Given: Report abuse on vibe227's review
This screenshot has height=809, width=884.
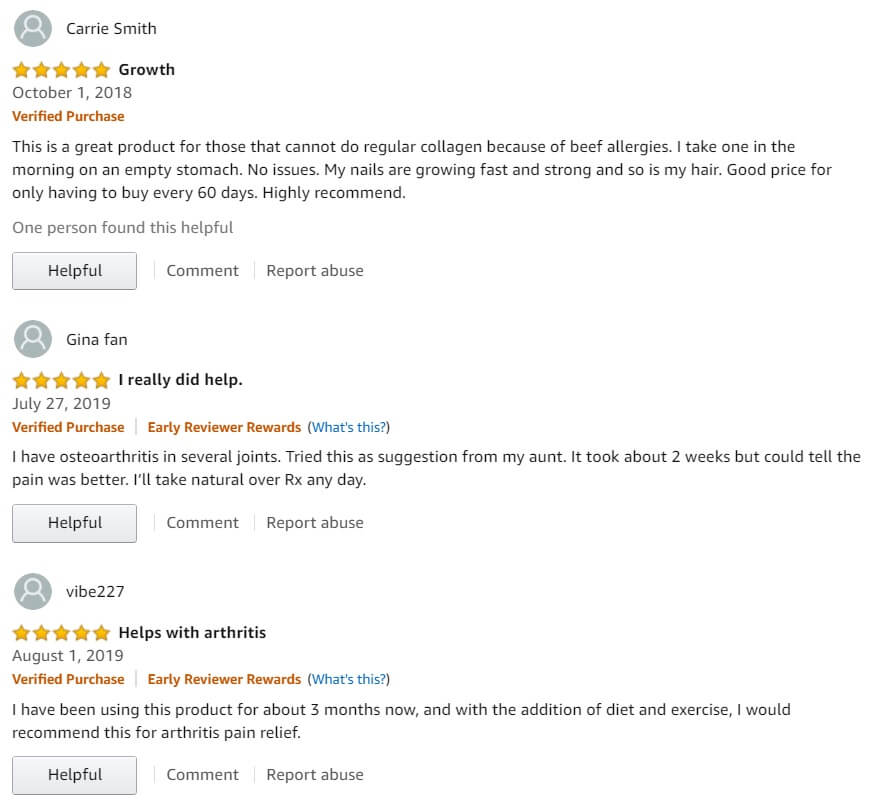Looking at the screenshot, I should (315, 775).
